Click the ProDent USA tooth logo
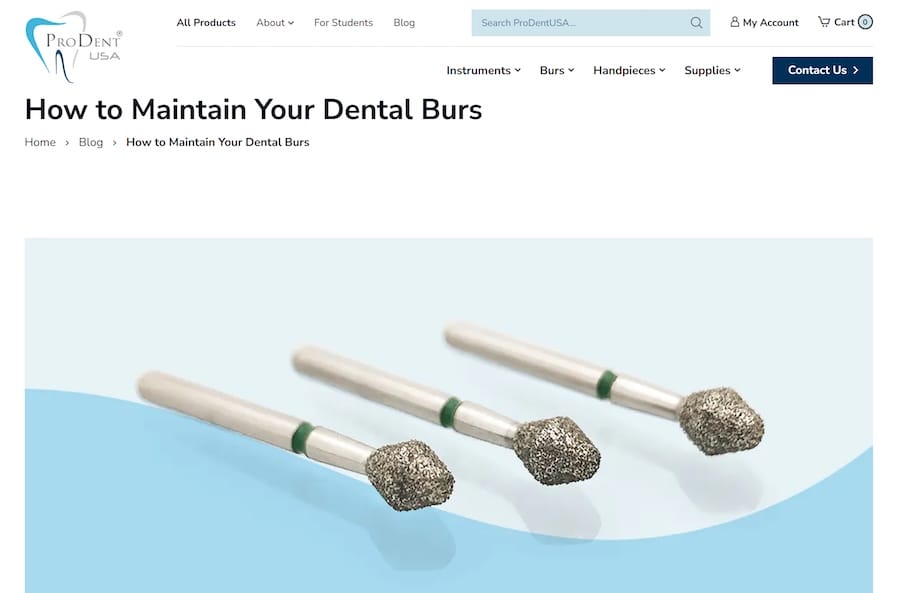 click(x=73, y=47)
